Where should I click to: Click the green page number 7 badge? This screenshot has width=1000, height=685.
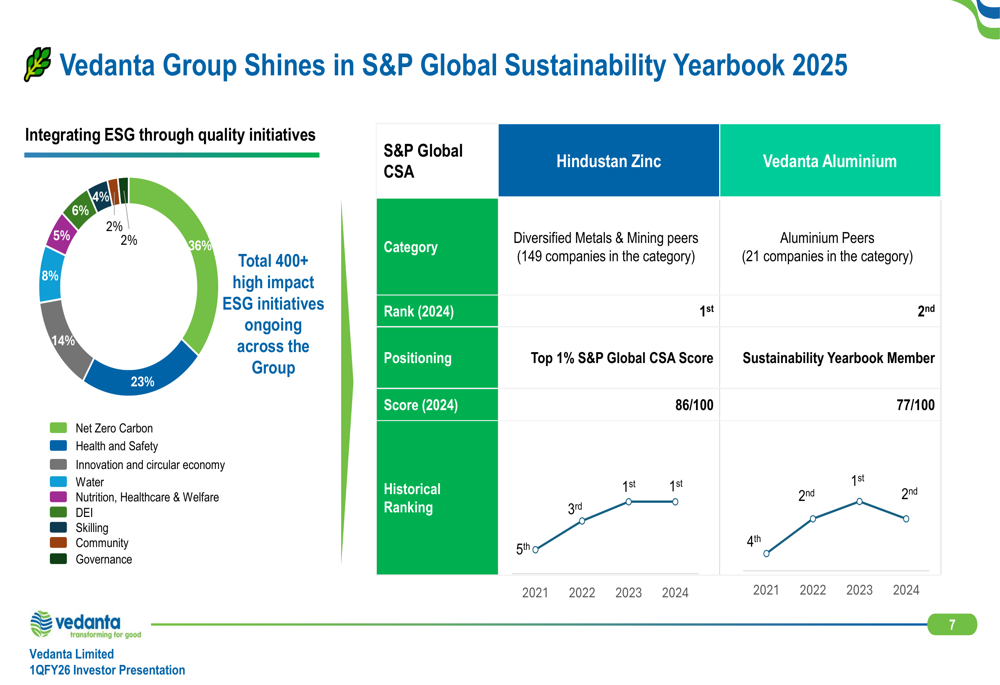point(952,624)
